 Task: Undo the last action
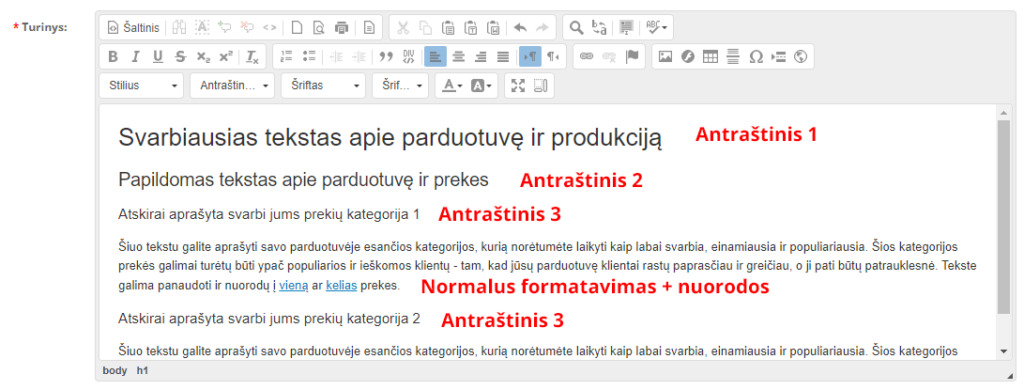(520, 27)
